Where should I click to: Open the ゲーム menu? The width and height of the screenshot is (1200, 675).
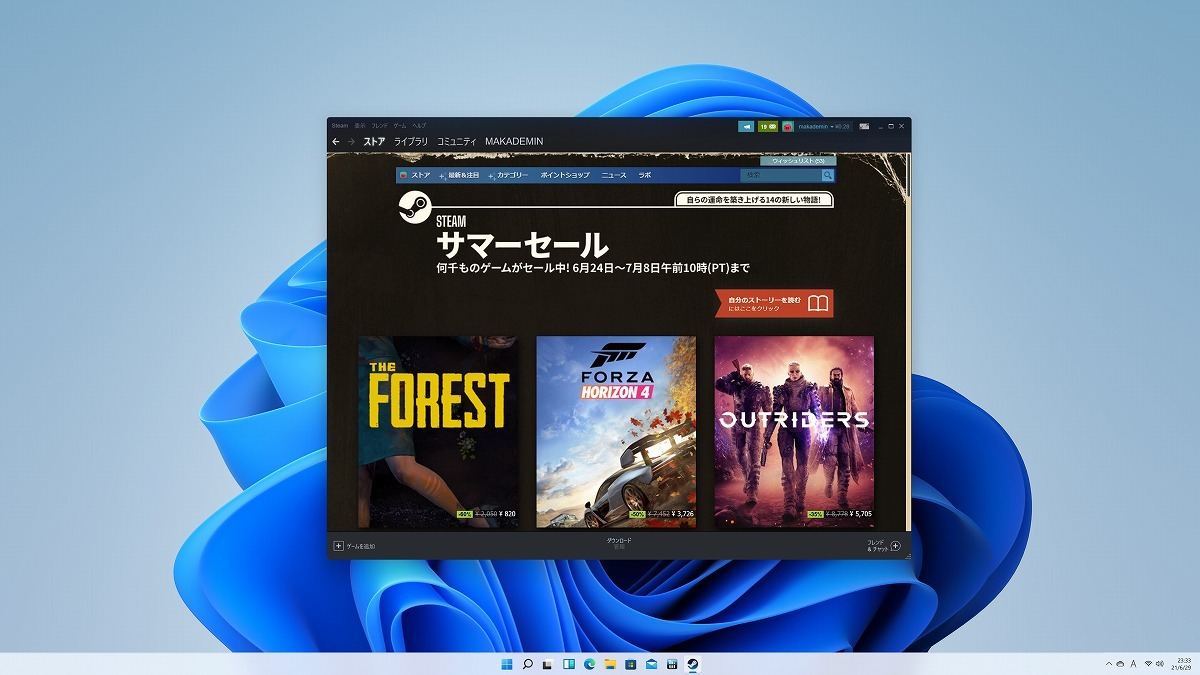click(400, 126)
